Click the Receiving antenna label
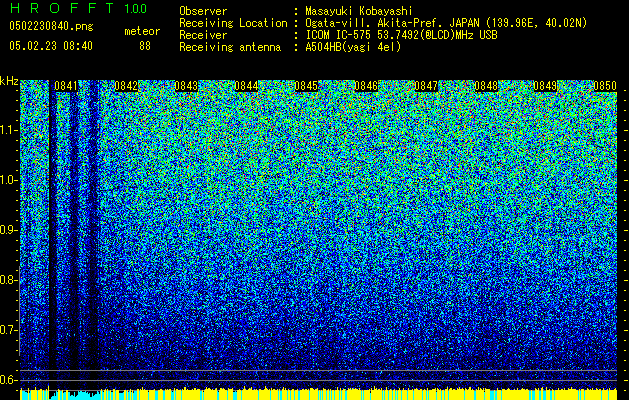The height and width of the screenshot is (400, 629). [x=230, y=47]
